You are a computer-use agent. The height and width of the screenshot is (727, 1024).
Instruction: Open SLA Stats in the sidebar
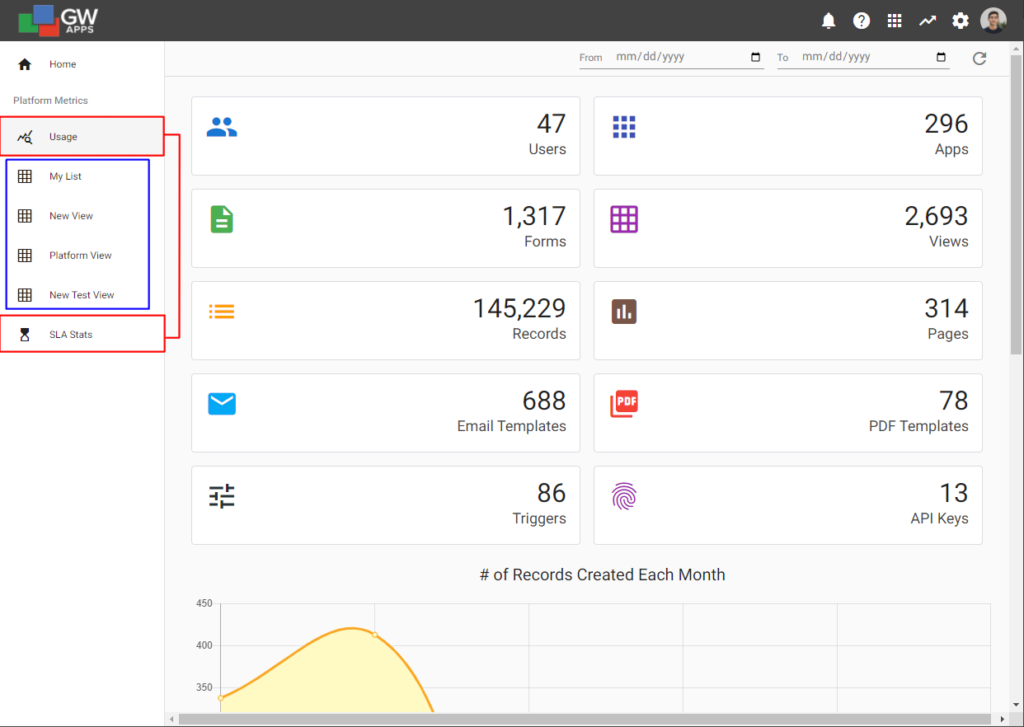(82, 334)
